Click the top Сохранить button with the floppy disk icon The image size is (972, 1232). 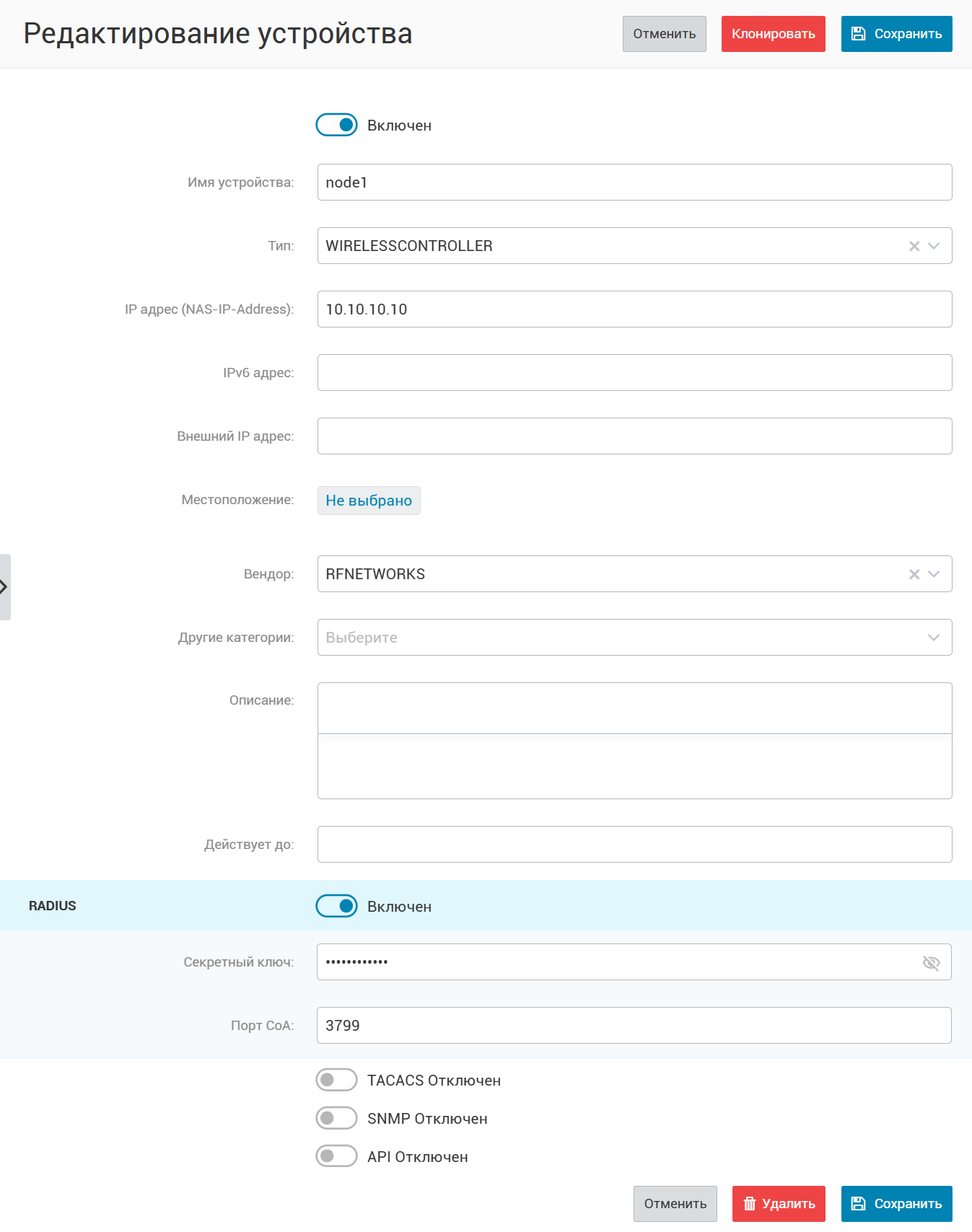(896, 34)
